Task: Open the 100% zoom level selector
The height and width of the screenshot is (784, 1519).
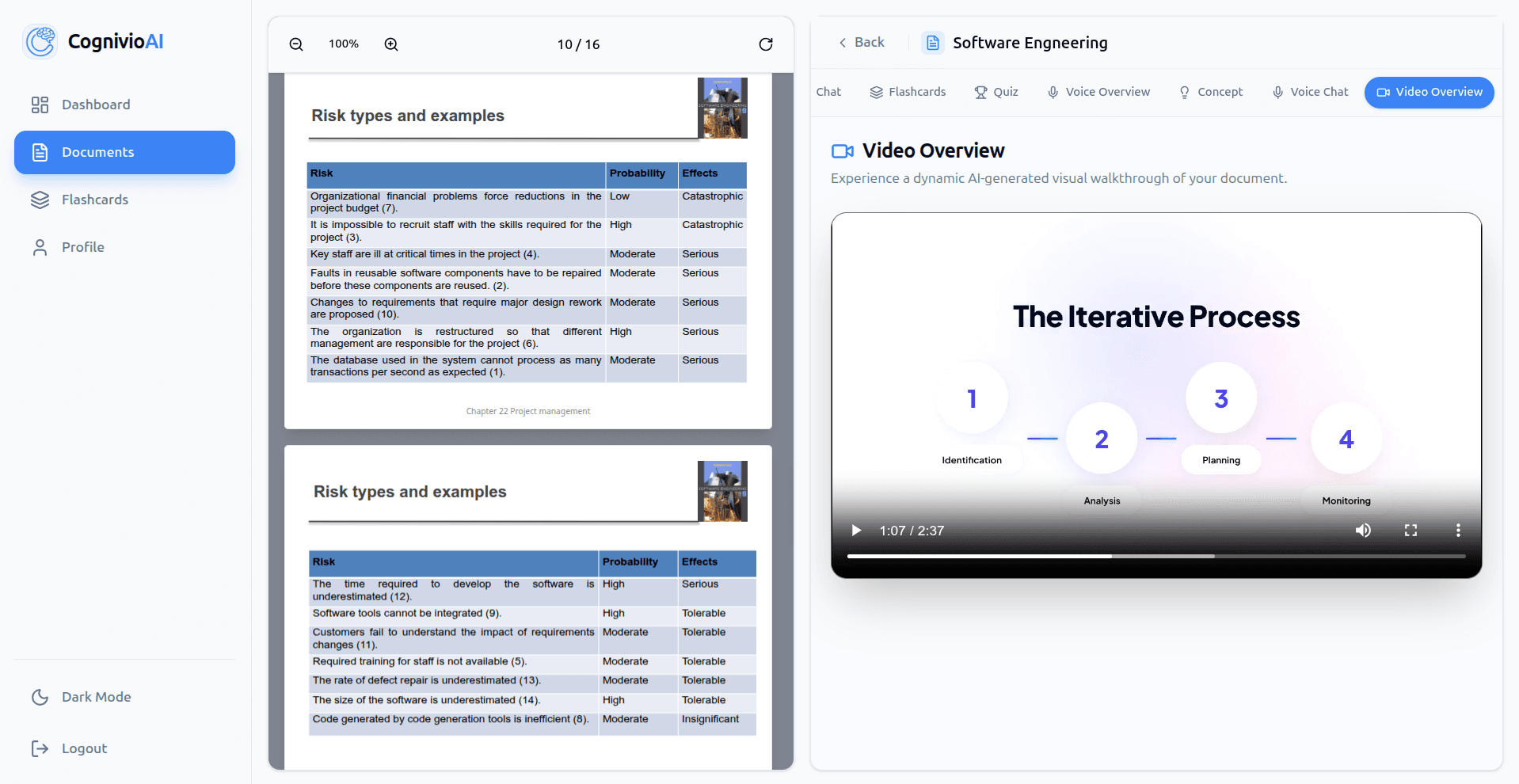Action: 343,44
